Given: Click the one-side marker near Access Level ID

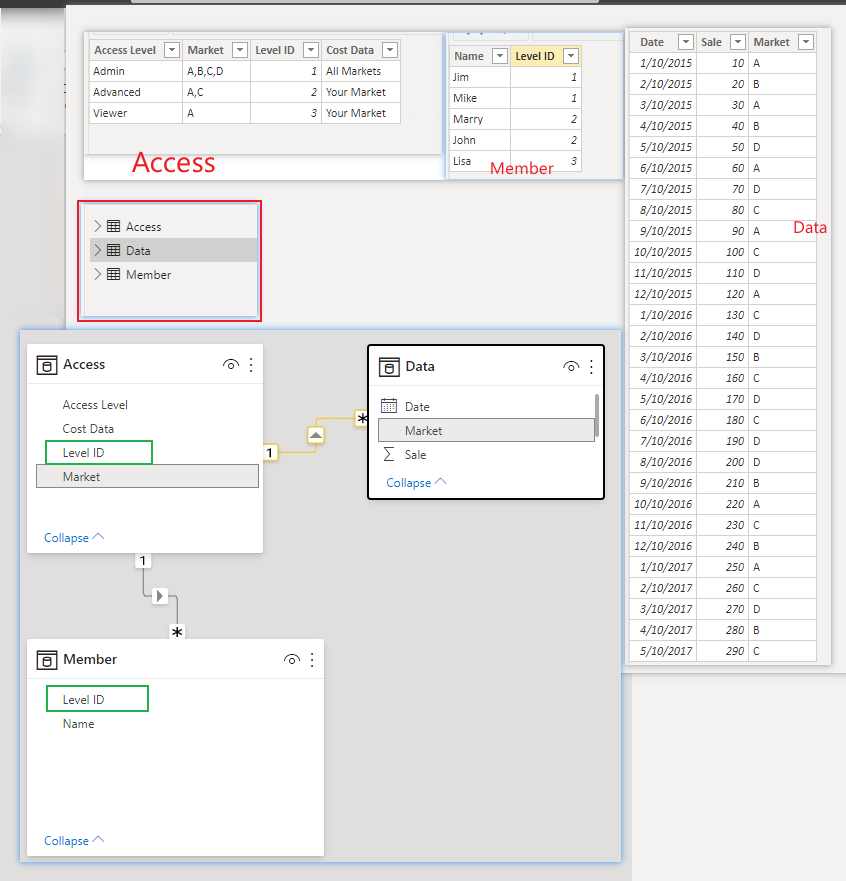Looking at the screenshot, I should click(x=270, y=452).
